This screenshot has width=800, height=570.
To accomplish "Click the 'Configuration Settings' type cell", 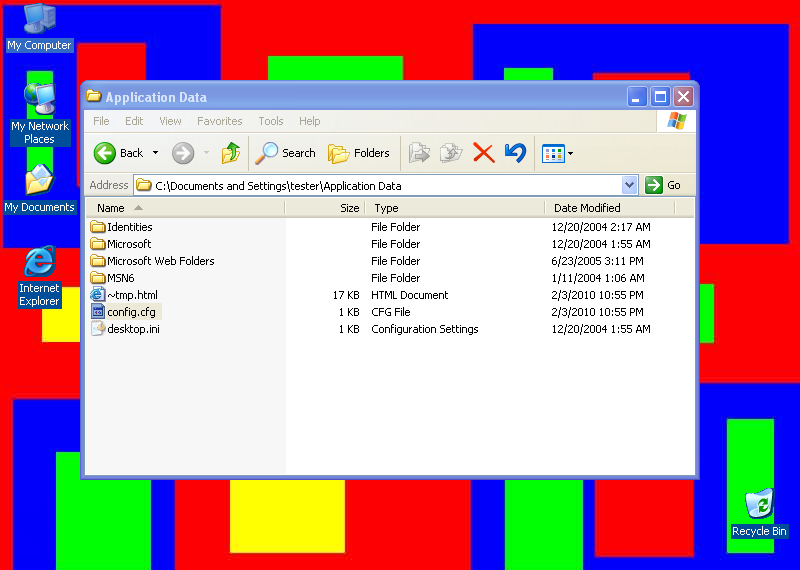I will click(425, 329).
